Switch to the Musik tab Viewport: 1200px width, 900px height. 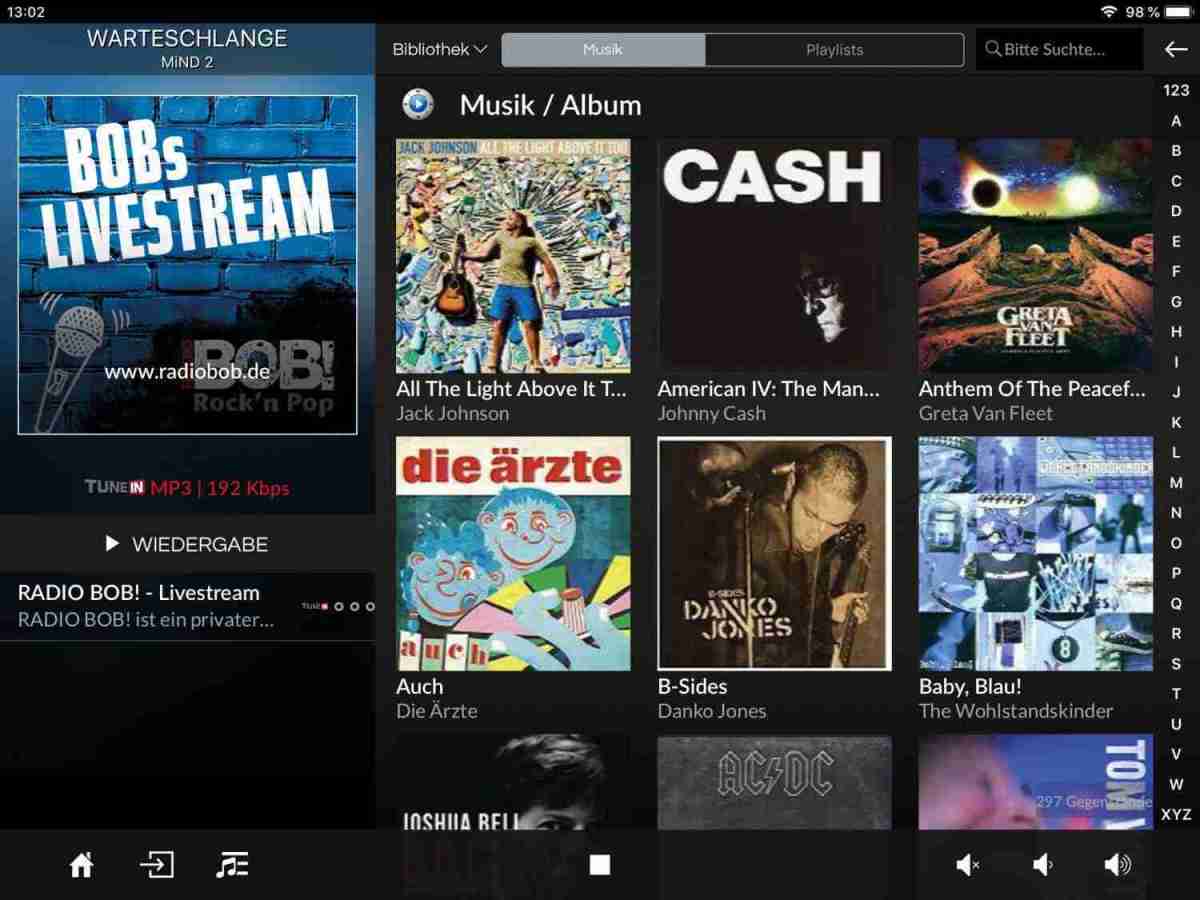(603, 49)
